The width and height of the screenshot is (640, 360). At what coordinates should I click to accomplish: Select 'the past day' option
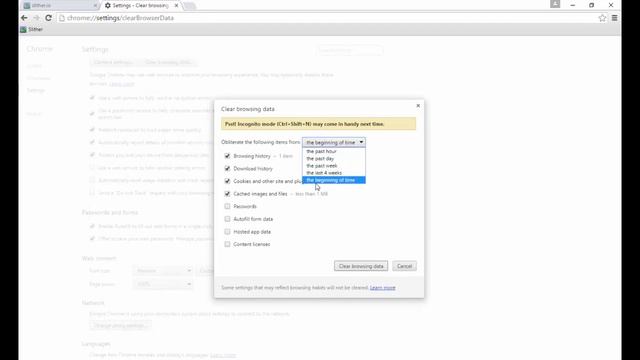click(x=334, y=158)
